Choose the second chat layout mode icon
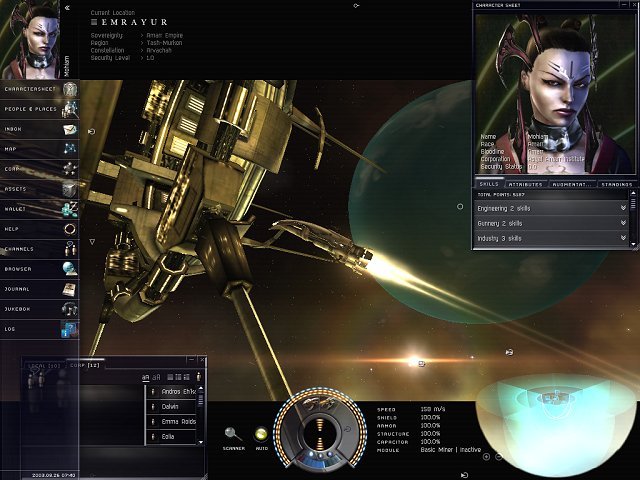Viewport: 640px width, 480px height. coord(178,377)
